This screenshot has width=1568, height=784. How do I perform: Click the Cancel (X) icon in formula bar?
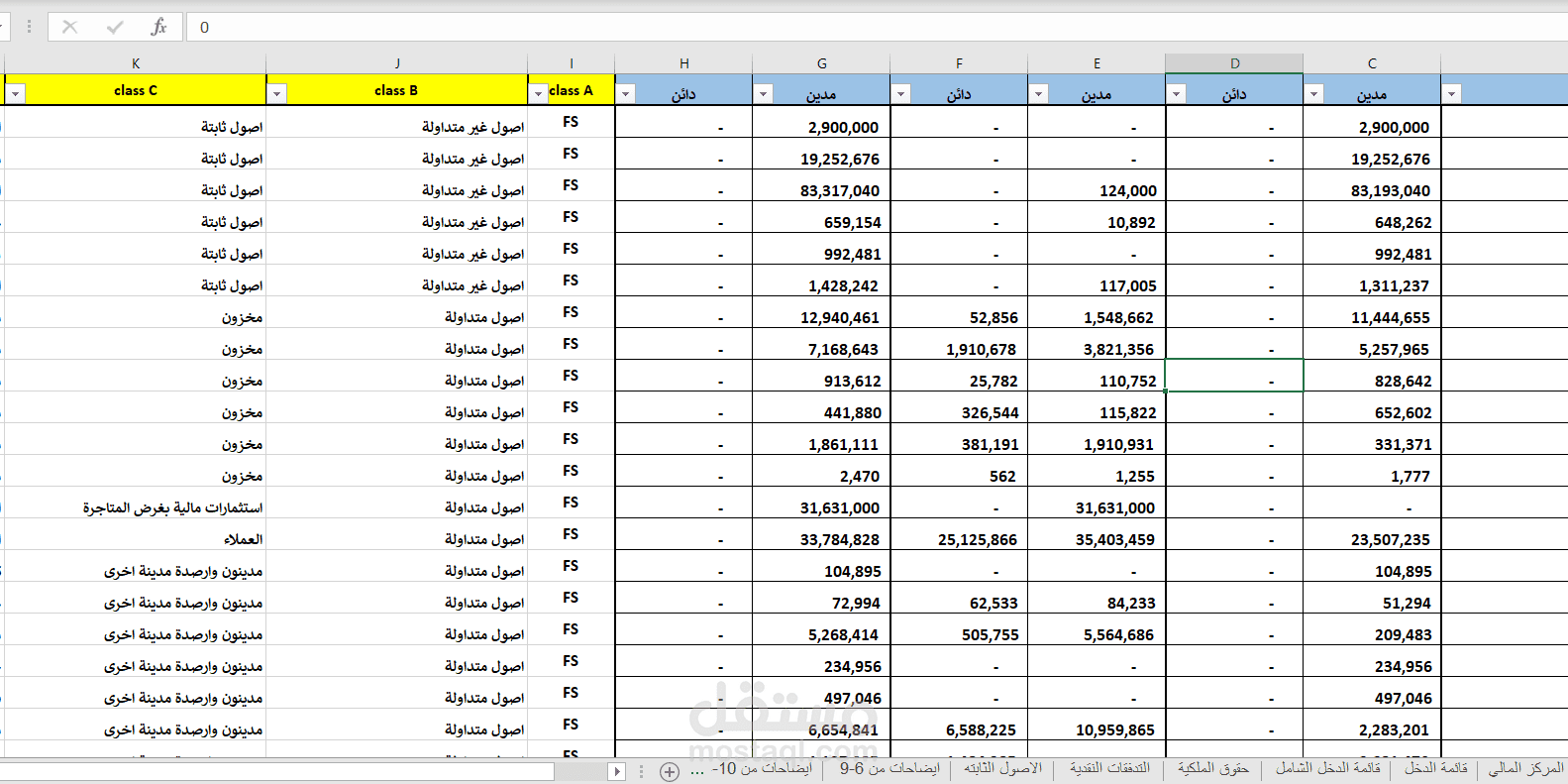[x=69, y=27]
